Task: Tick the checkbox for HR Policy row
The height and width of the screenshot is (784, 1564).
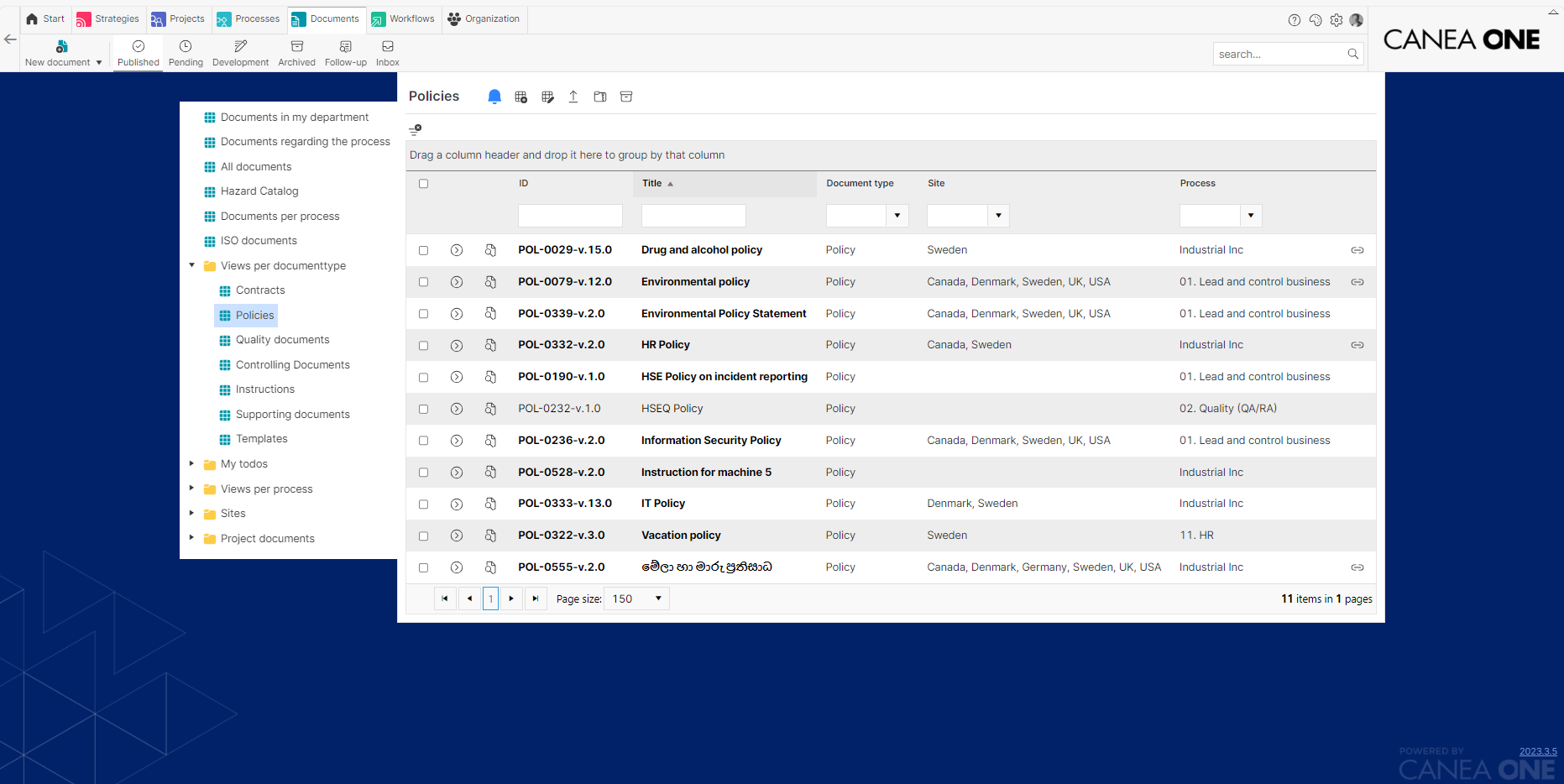Action: 424,345
